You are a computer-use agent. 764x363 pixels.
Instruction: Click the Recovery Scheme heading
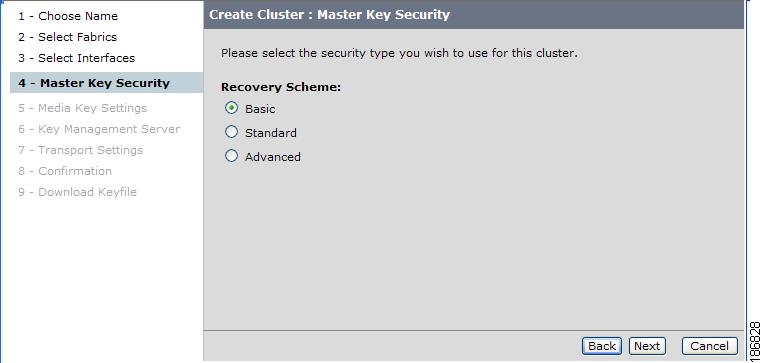click(281, 87)
